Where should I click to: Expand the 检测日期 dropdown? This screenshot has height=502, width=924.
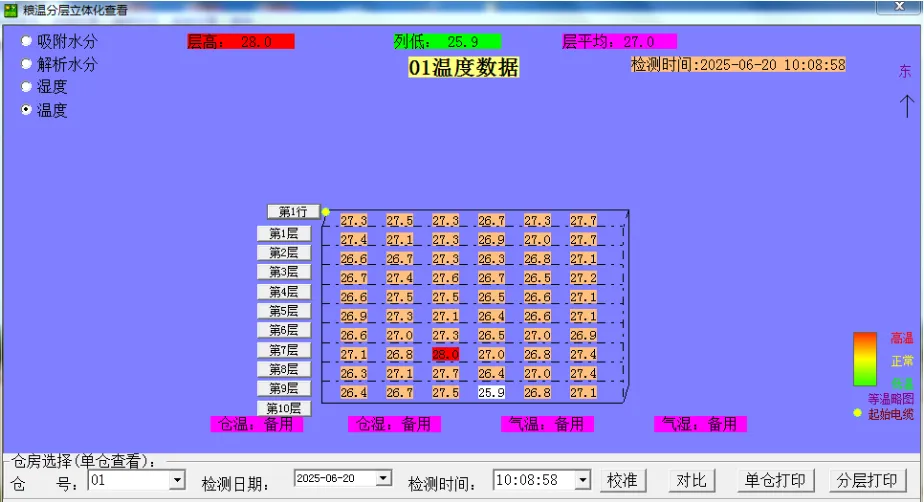click(x=383, y=478)
